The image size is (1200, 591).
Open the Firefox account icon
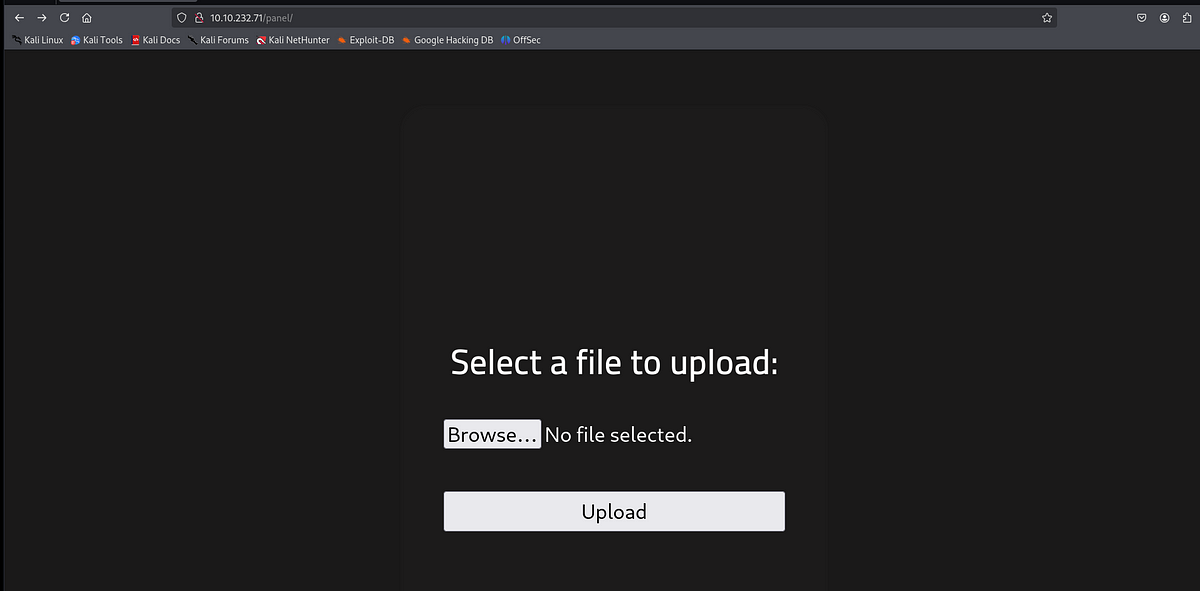[1165, 18]
